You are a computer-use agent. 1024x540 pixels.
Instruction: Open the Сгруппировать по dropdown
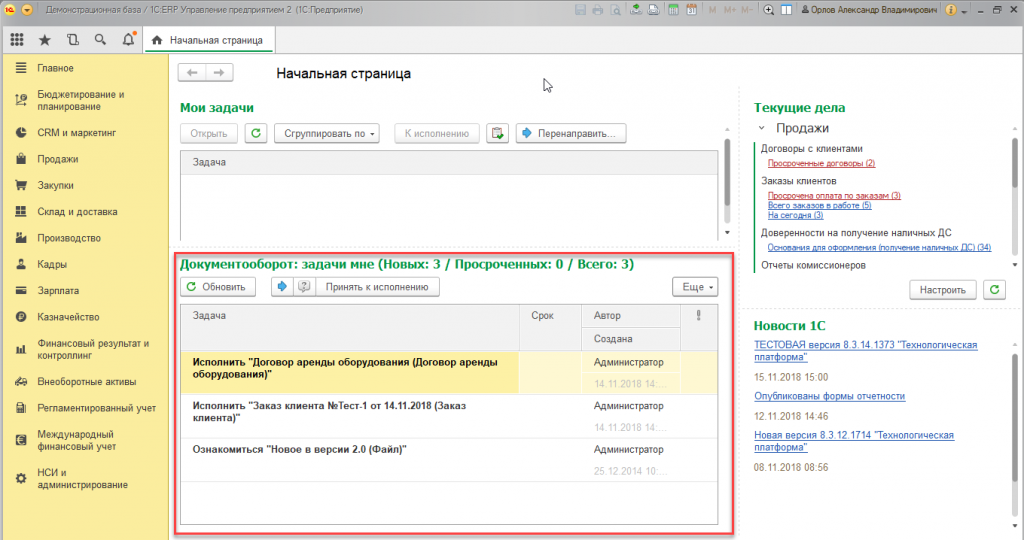[x=327, y=133]
